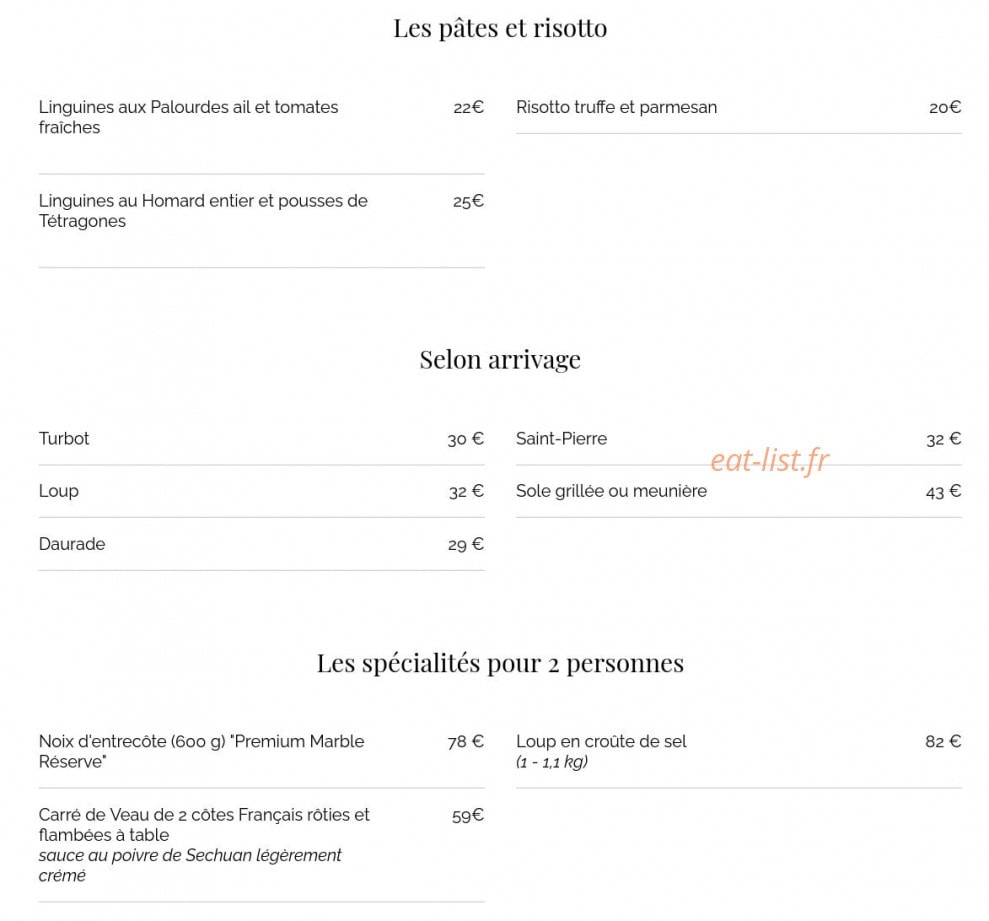
Task: Click the 43 € Sole price
Action: (943, 491)
